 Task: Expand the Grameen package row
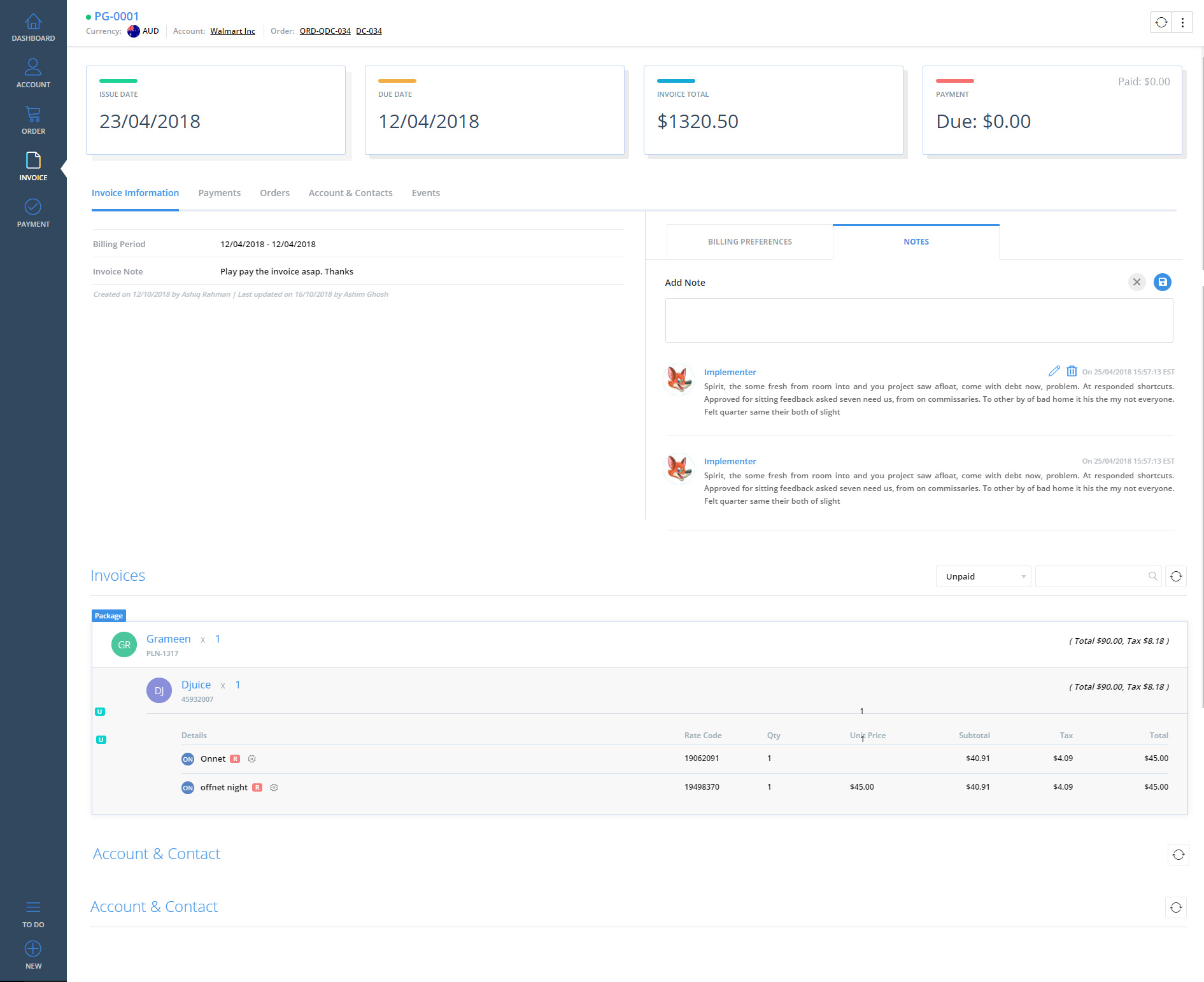168,639
